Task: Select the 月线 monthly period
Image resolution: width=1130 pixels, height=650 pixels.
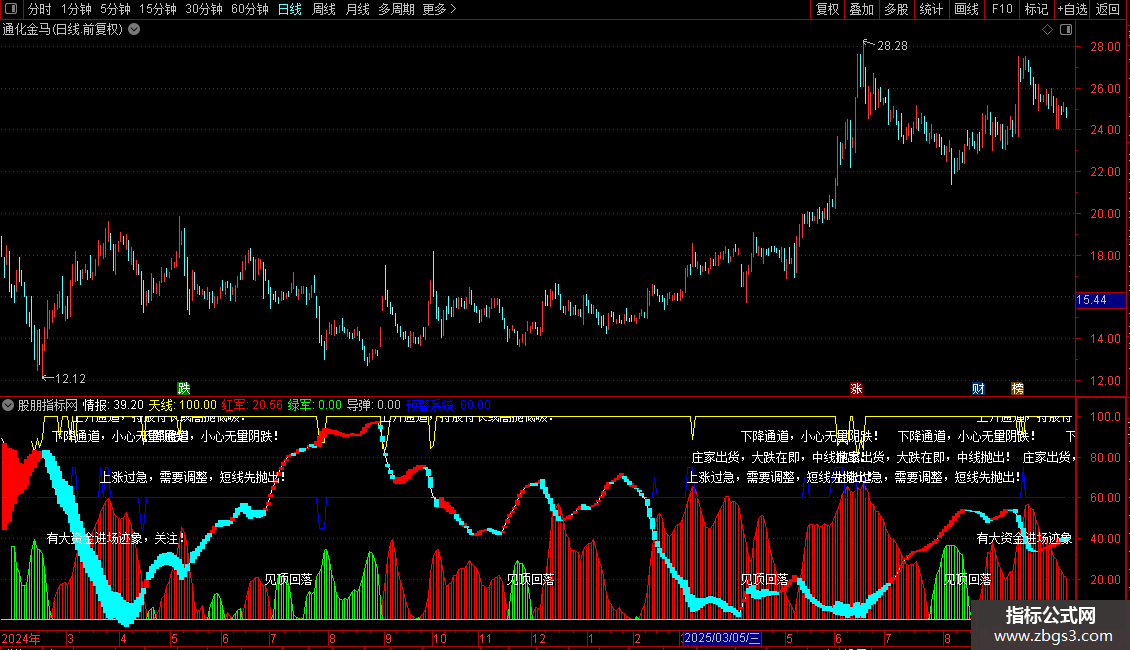Action: pos(357,9)
